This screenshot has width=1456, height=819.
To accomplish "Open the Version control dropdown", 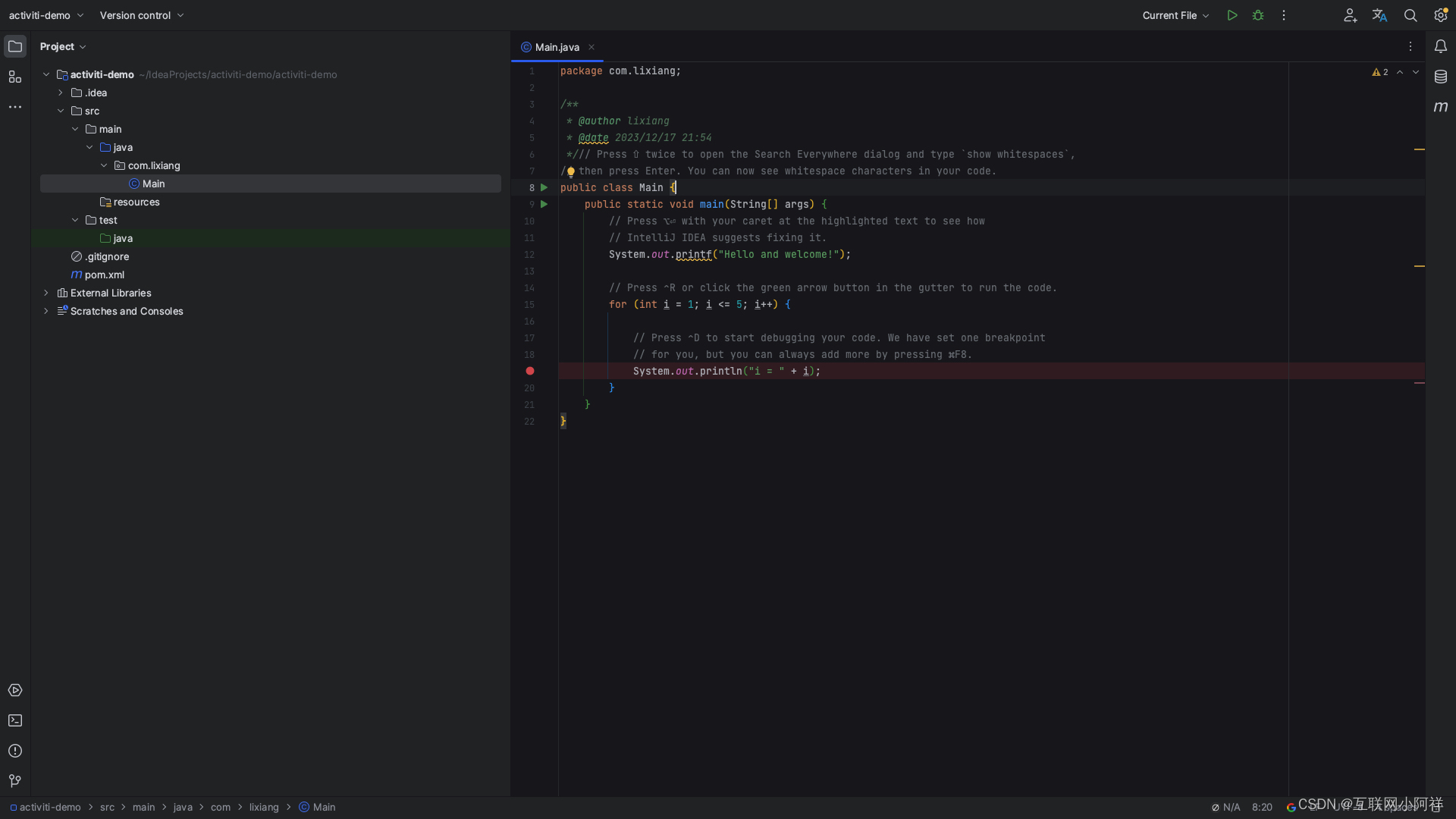I will point(142,15).
